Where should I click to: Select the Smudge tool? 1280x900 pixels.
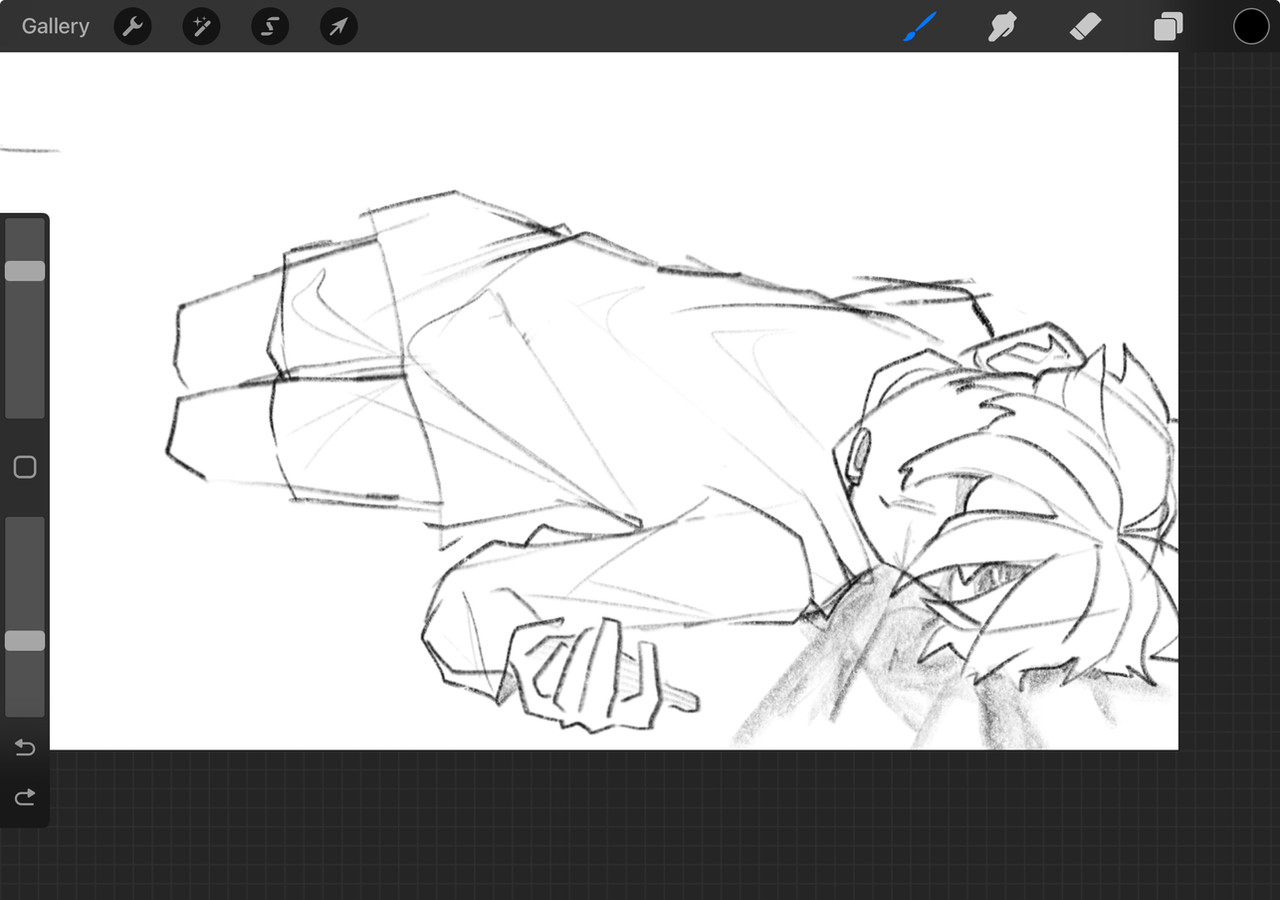tap(1002, 27)
